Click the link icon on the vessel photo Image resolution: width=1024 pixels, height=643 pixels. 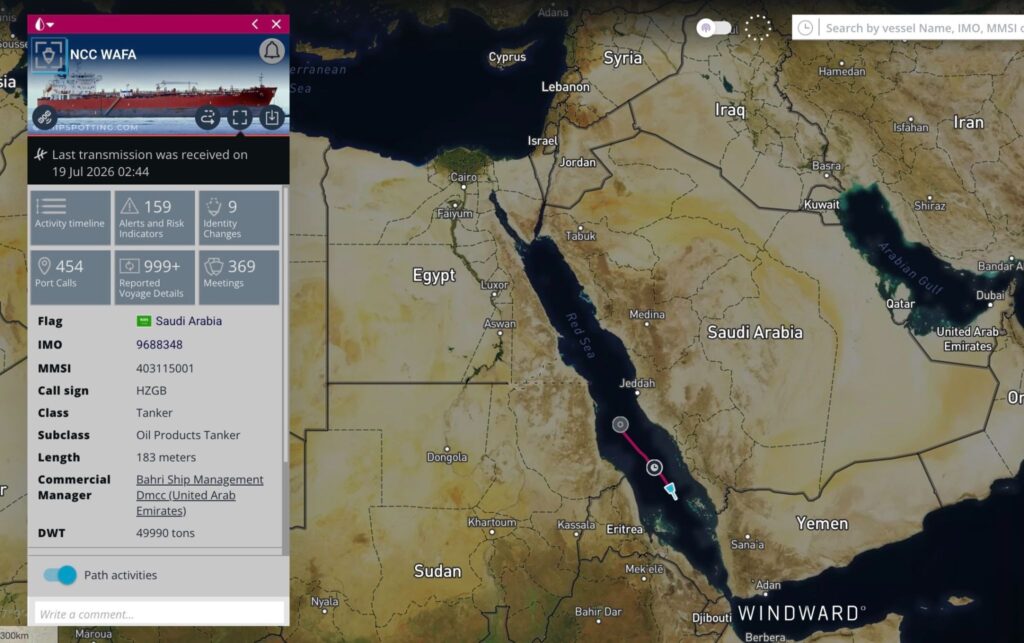pos(44,118)
